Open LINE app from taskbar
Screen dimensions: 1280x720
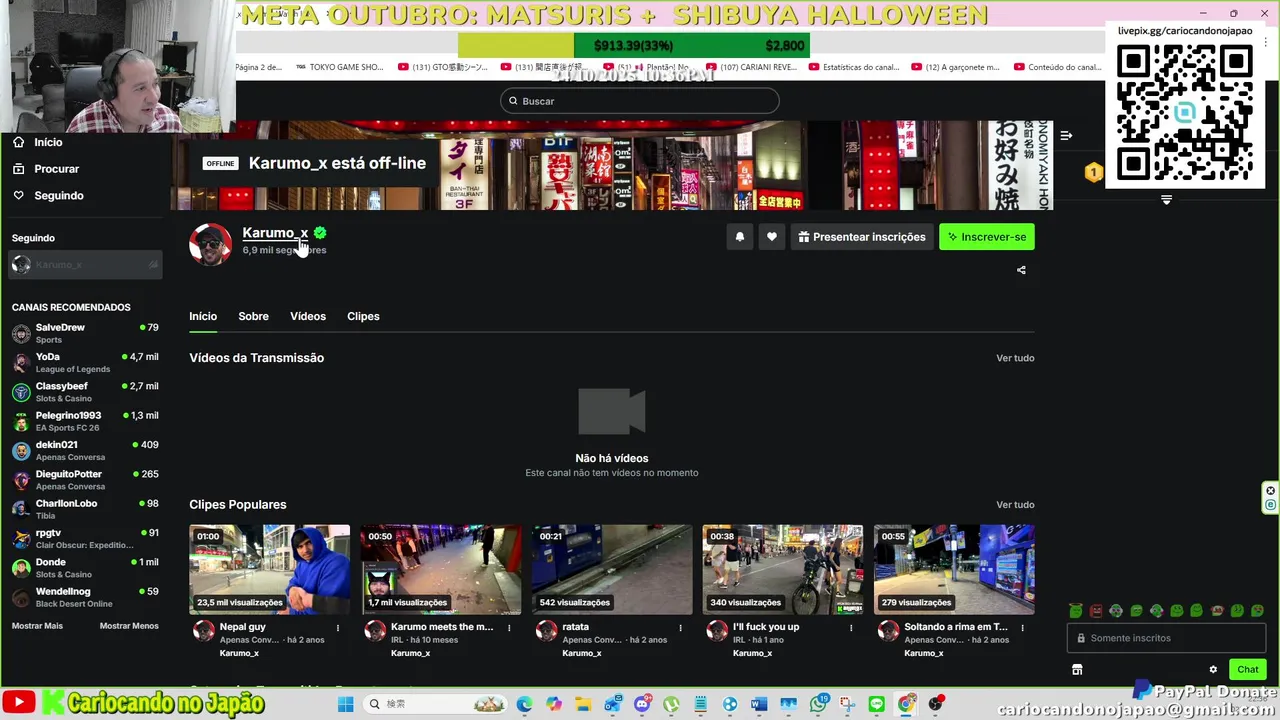[877, 704]
